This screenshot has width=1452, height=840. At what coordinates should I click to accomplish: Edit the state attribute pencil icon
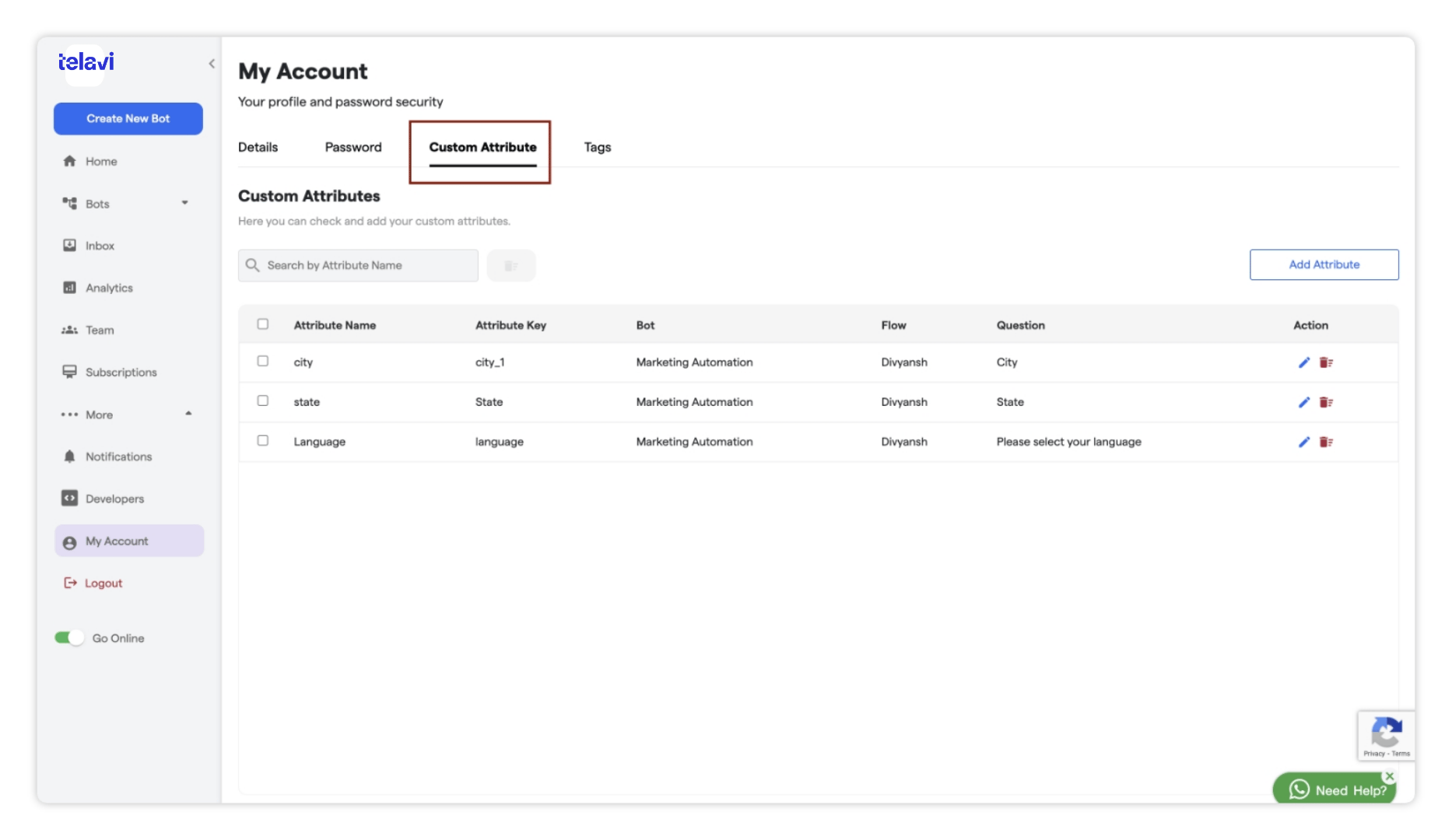1304,402
